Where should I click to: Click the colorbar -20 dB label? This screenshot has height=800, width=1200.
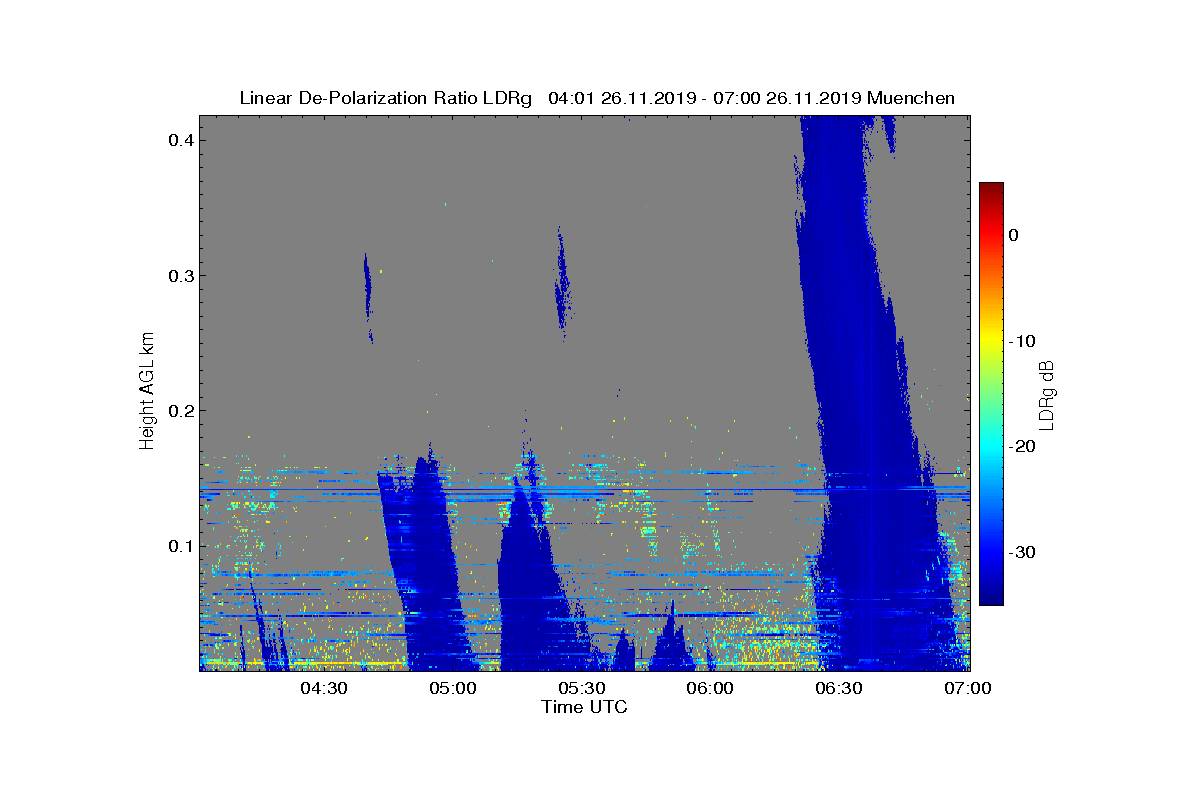point(1021,447)
